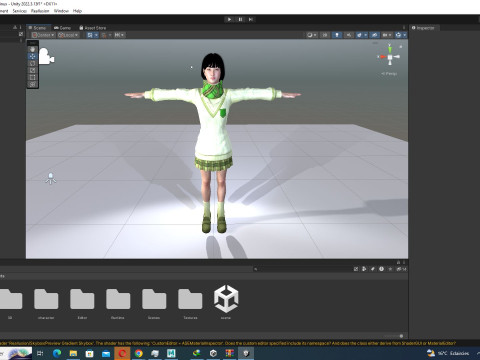The width and height of the screenshot is (480, 360).
Task: Toggle the Persp projection label
Action: (x=389, y=73)
